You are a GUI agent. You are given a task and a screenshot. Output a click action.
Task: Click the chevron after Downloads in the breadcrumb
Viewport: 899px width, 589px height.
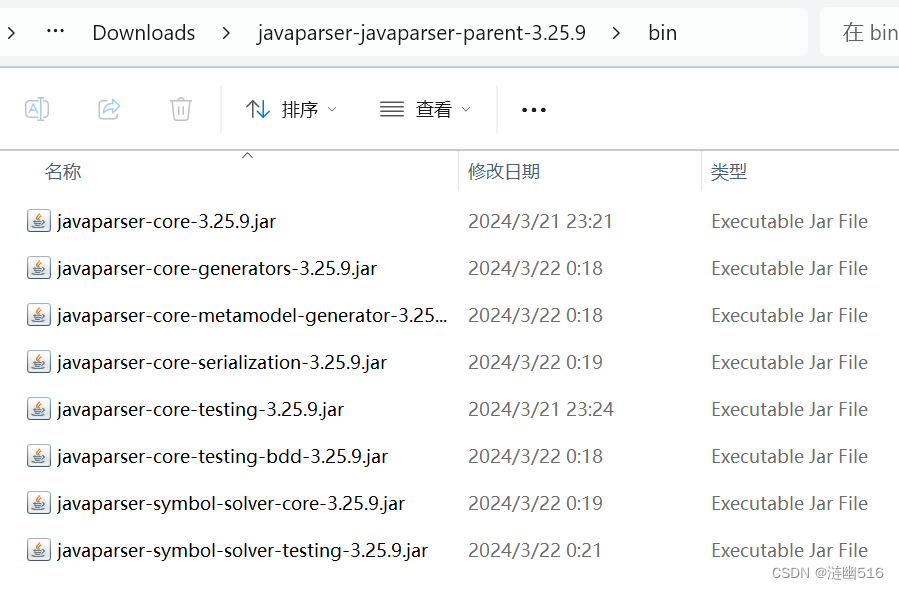pos(227,32)
